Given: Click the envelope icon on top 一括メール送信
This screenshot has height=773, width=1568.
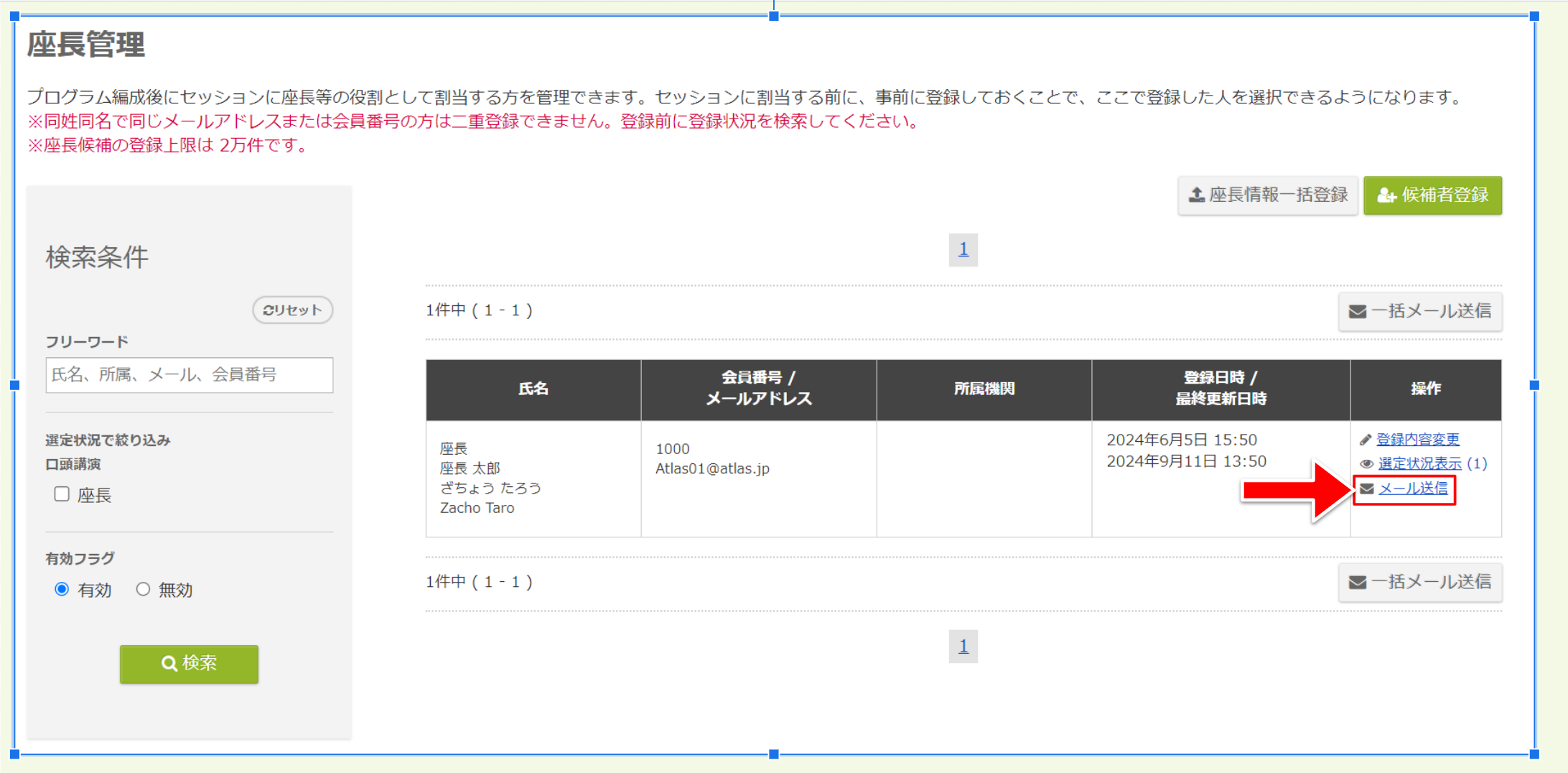Looking at the screenshot, I should (x=1359, y=311).
